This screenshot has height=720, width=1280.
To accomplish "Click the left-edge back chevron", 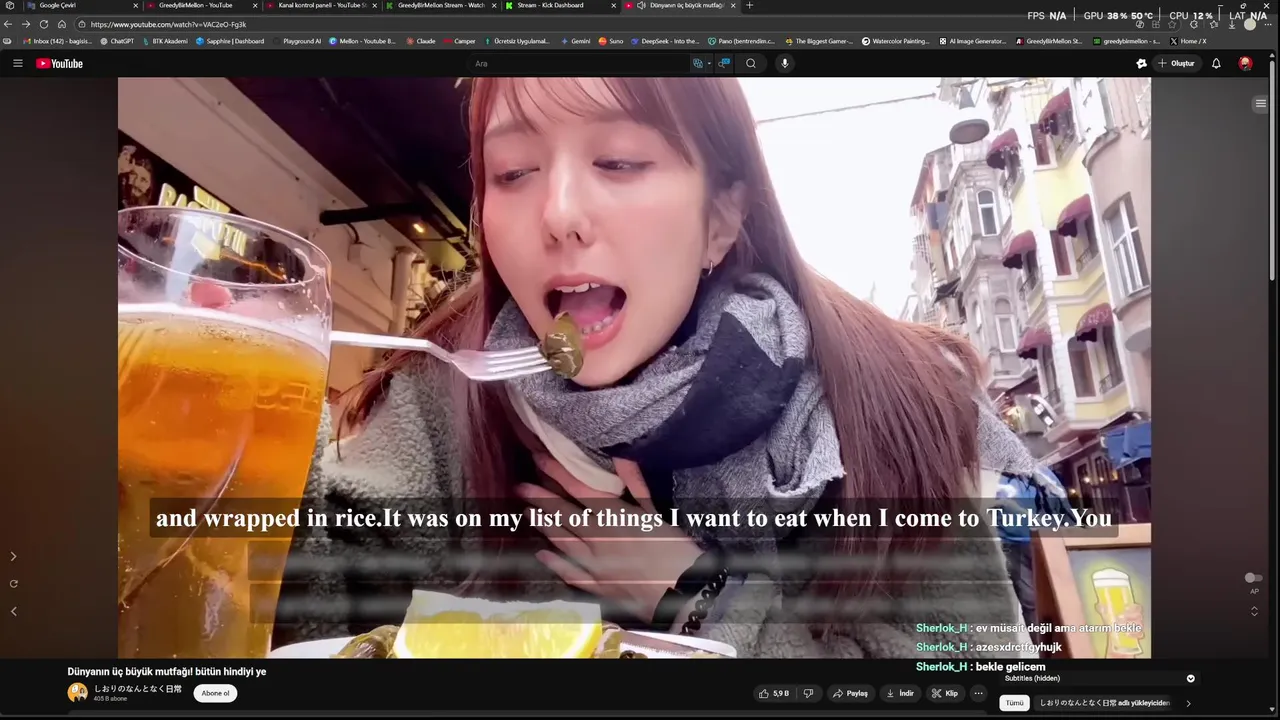I will tap(13, 611).
